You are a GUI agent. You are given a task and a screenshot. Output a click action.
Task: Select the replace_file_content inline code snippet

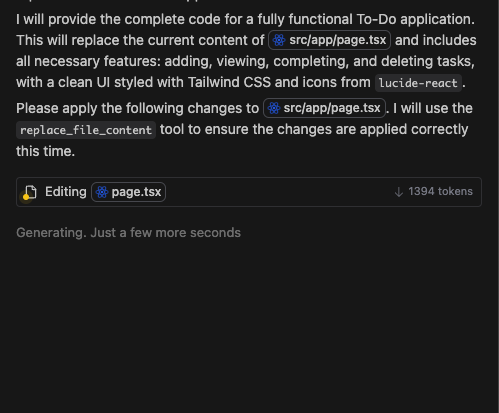point(86,130)
